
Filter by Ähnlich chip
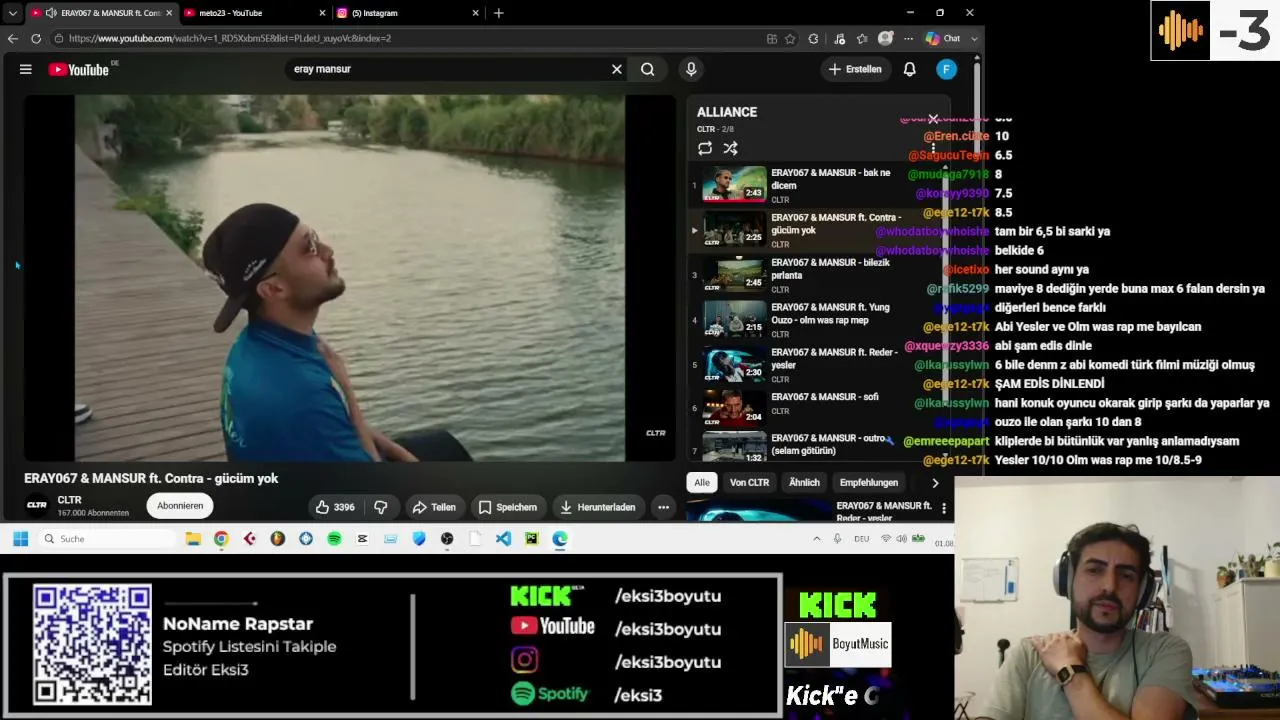[804, 483]
